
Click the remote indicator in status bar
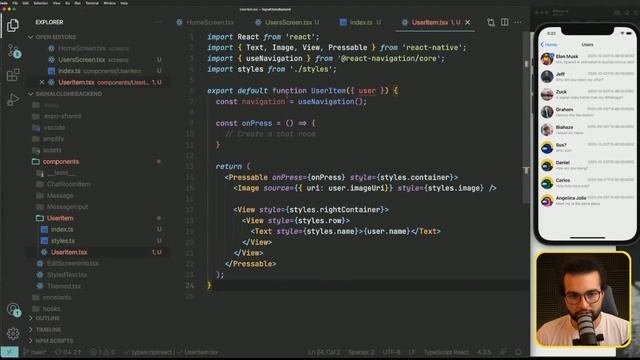9,352
